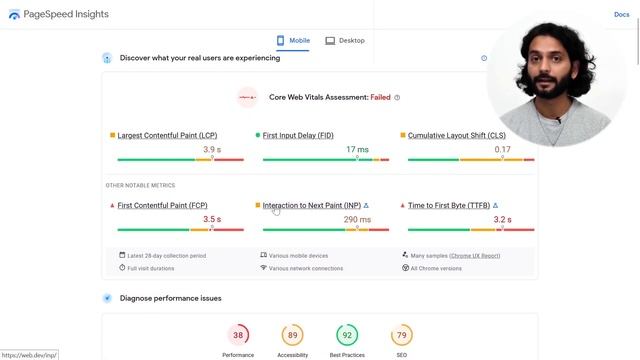The height and width of the screenshot is (360, 640).
Task: Click the 3.9 s LCP value
Action: pyautogui.click(x=212, y=149)
